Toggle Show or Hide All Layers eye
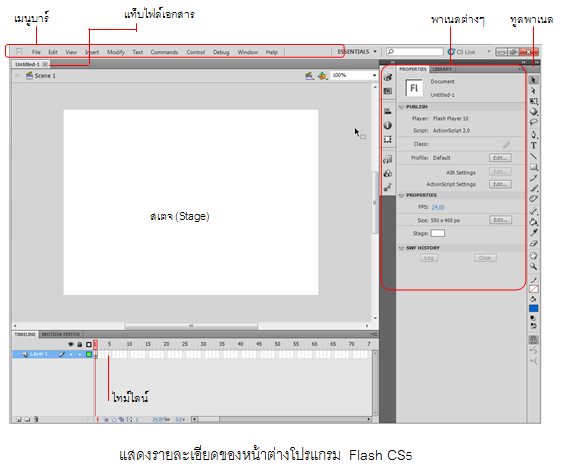Image resolution: width=571 pixels, height=467 pixels. pyautogui.click(x=71, y=344)
